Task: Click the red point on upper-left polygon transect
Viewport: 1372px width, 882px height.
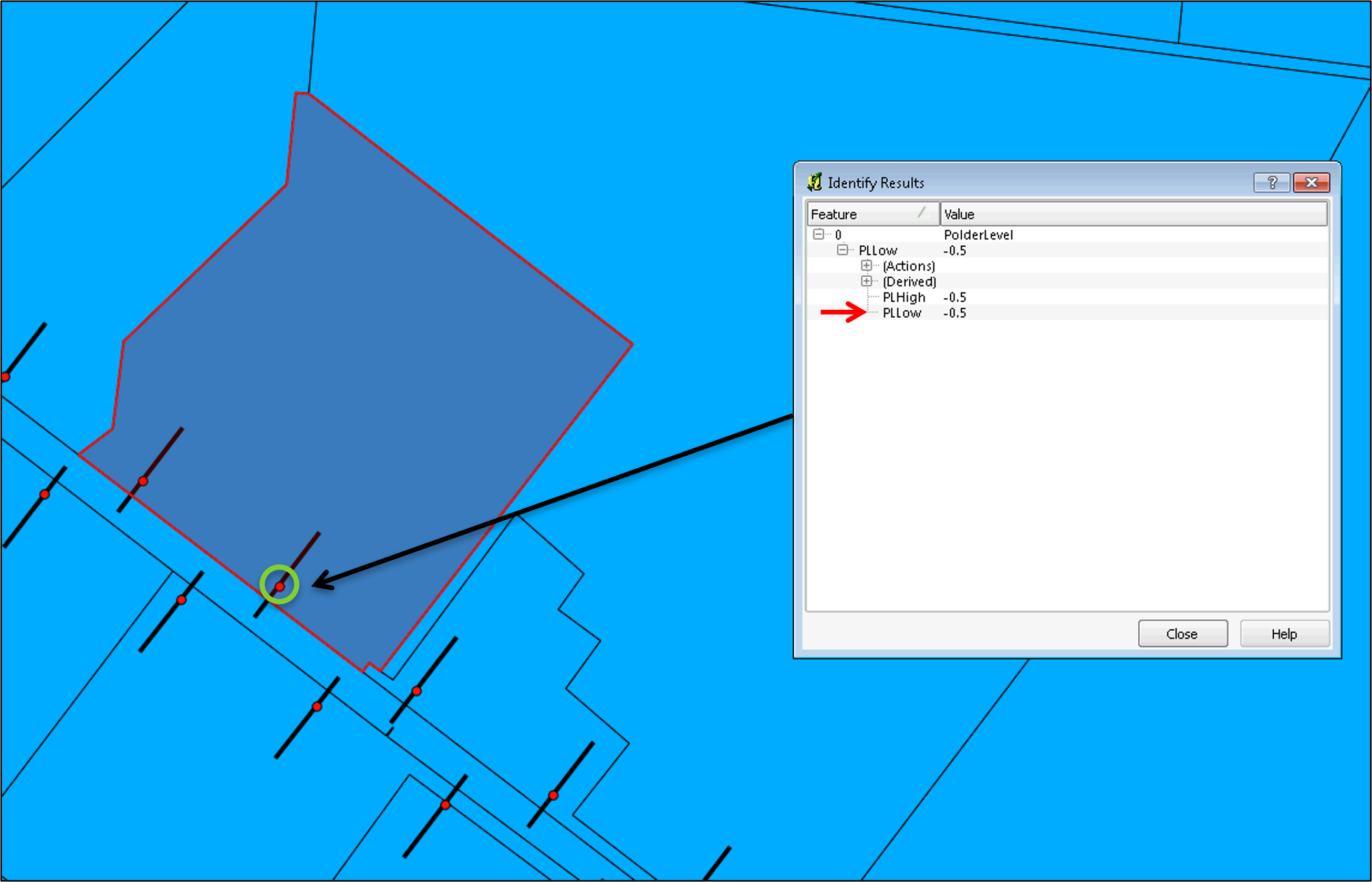Action: click(x=143, y=481)
